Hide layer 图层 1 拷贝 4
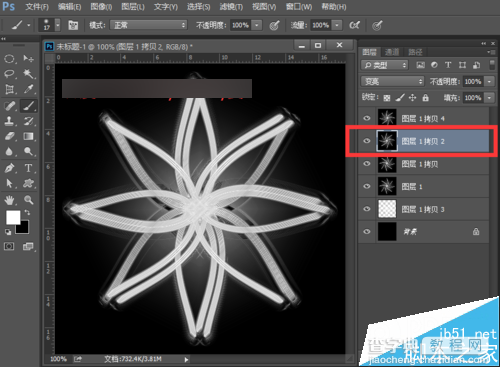The image size is (500, 367). (367, 118)
